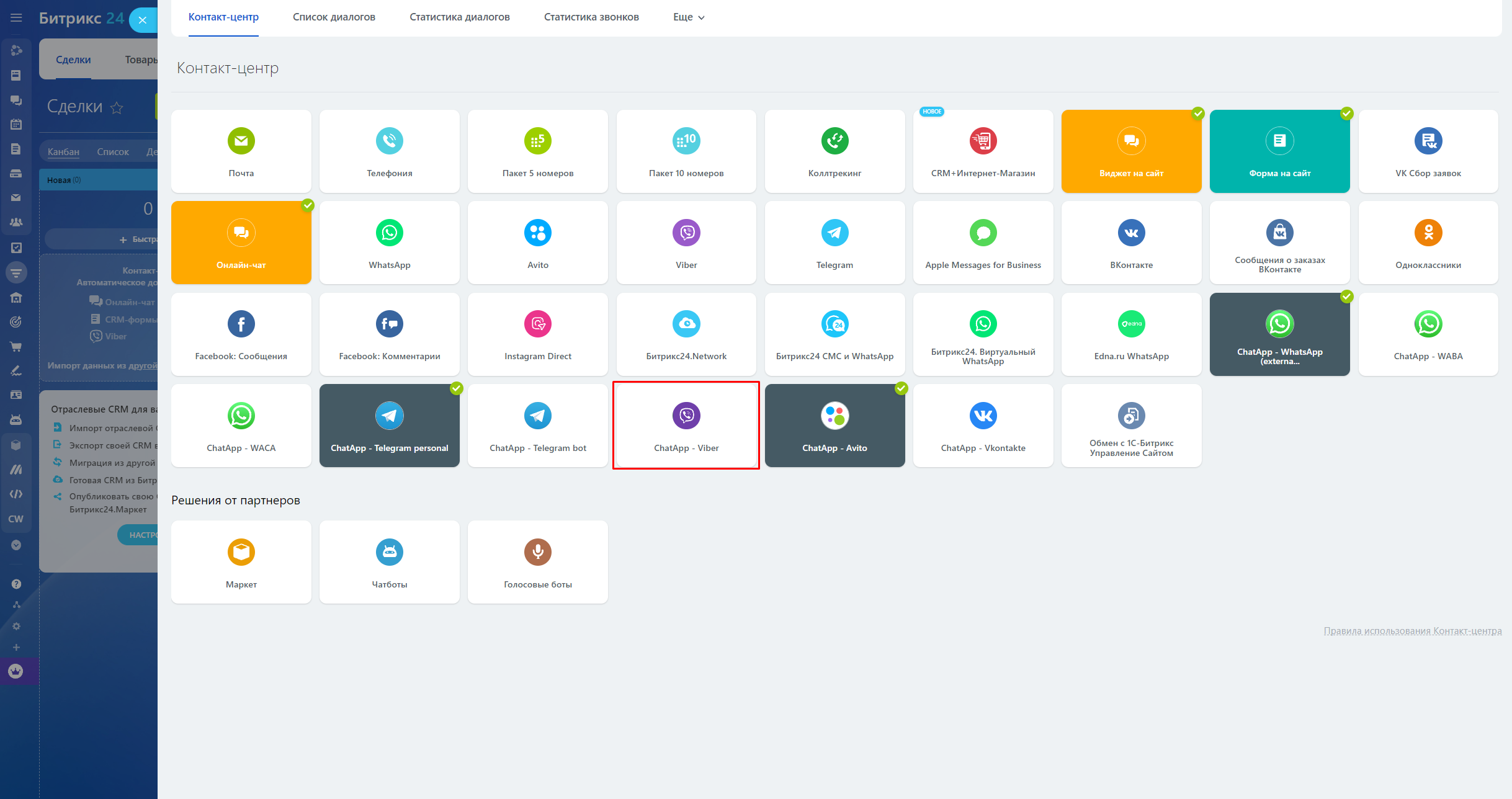
Task: Select the Viber channel tile
Action: (686, 243)
